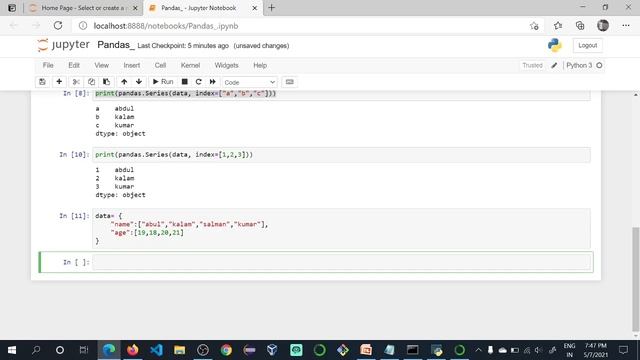Open the Cell menu
This screenshot has width=640, height=360.
tap(160, 65)
